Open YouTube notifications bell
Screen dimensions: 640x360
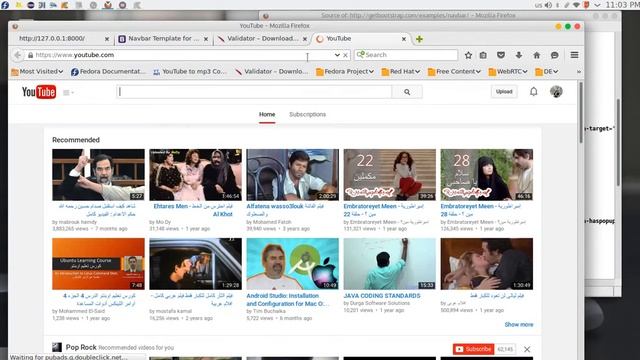click(x=533, y=92)
